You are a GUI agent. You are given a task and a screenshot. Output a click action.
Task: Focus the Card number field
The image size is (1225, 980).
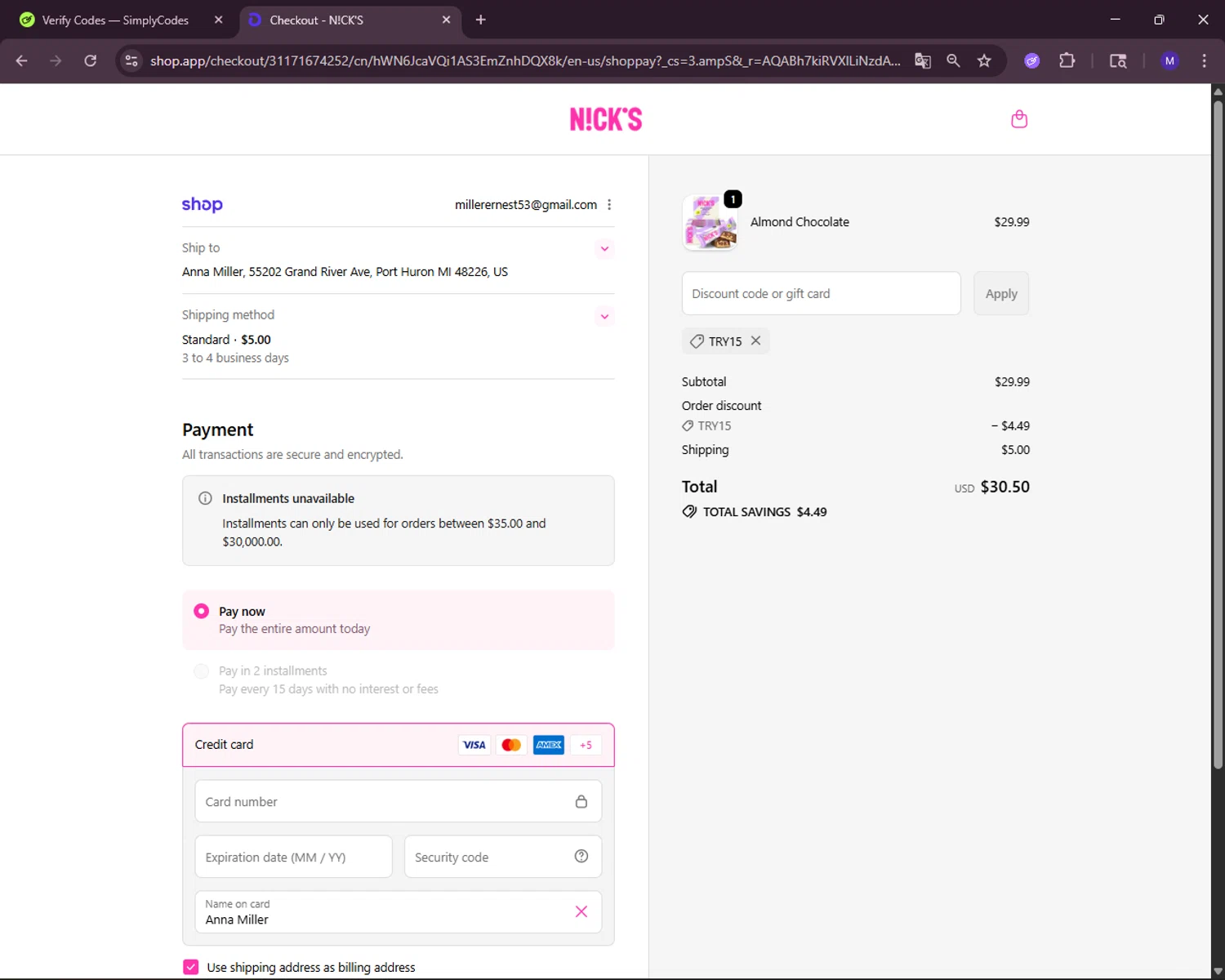[399, 801]
